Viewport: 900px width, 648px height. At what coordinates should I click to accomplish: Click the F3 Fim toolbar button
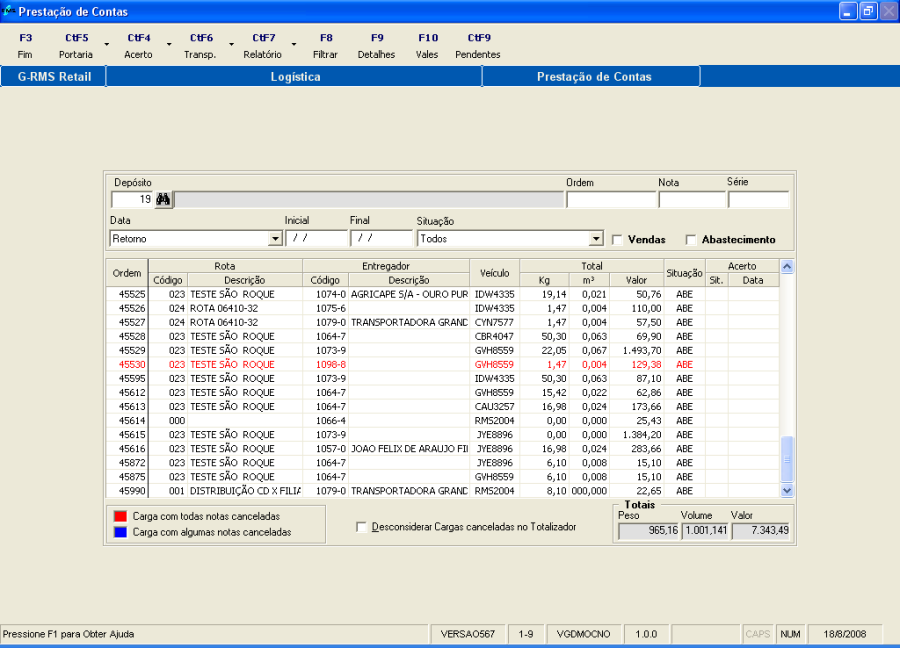point(26,46)
